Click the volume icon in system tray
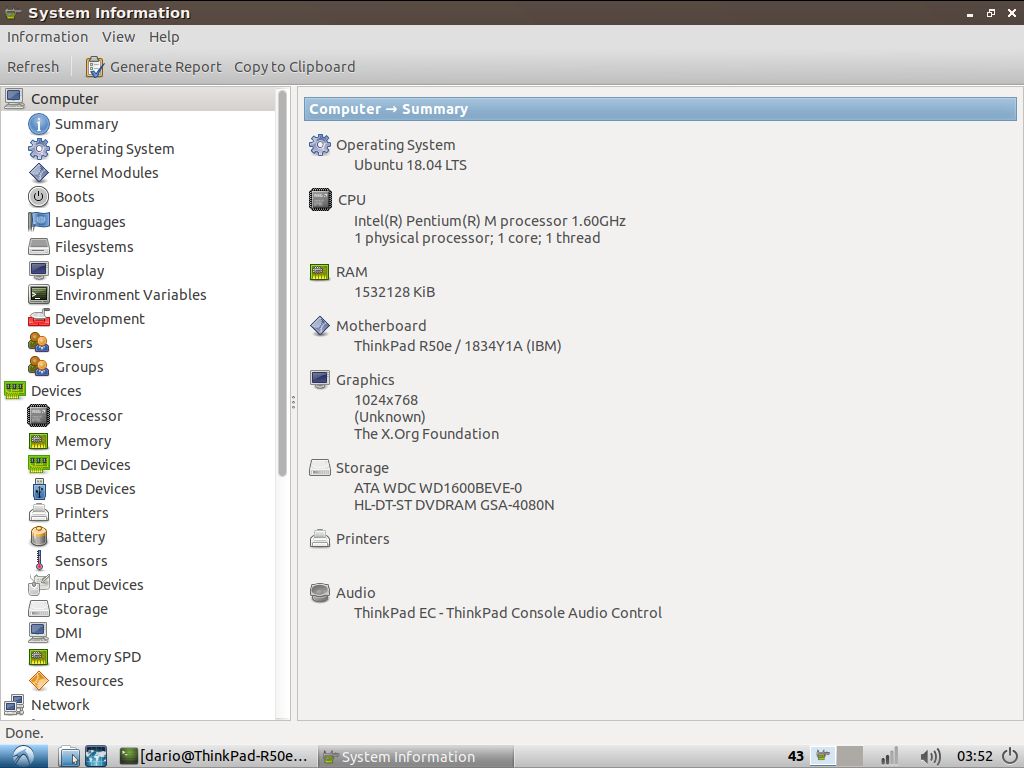 coord(931,756)
